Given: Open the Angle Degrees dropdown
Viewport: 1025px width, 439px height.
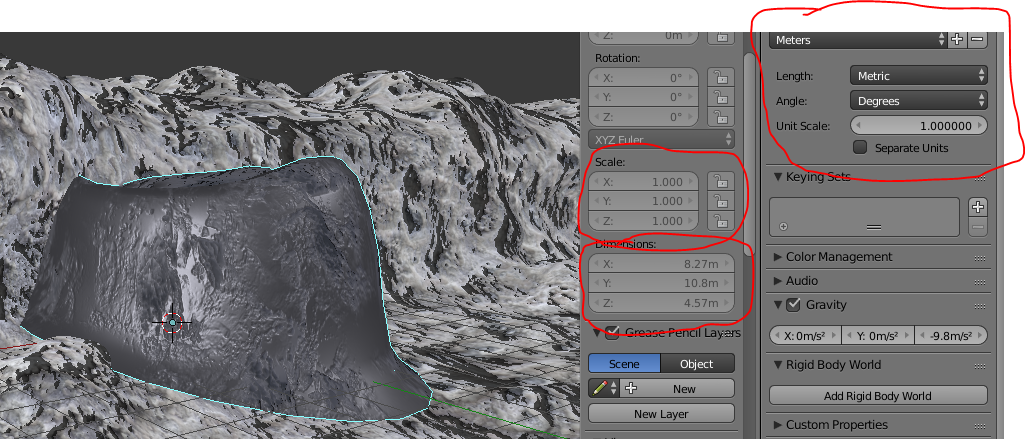Looking at the screenshot, I should 918,101.
